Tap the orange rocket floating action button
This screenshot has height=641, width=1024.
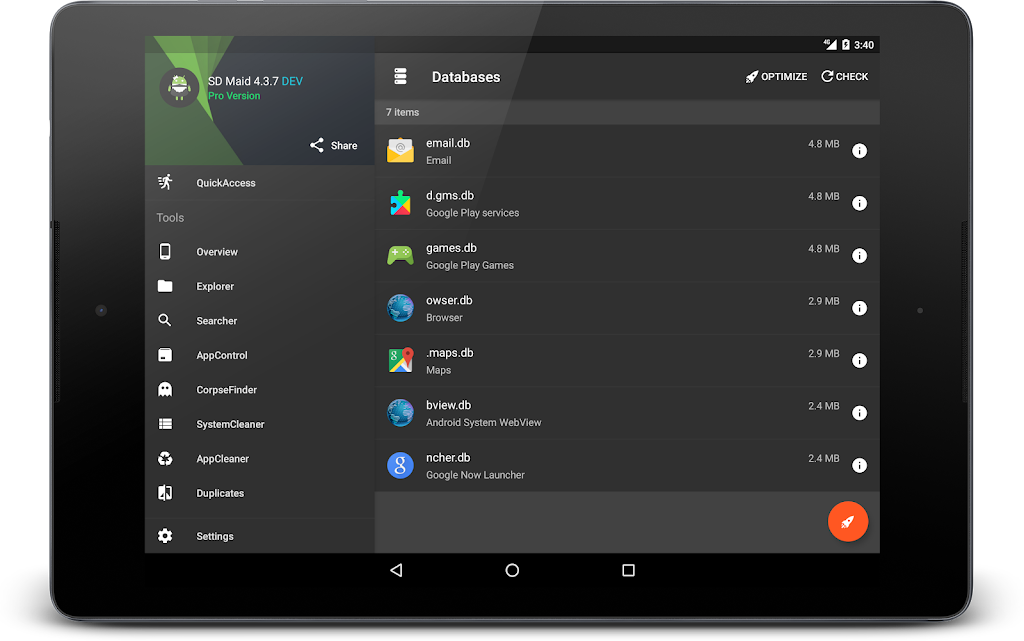[847, 521]
